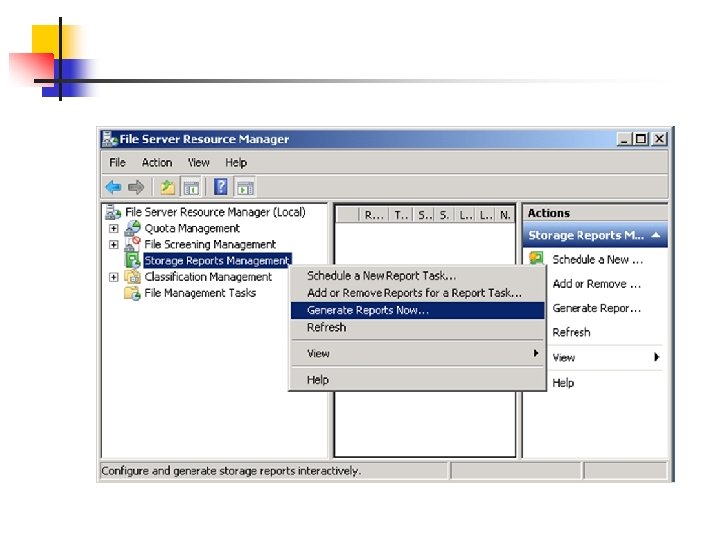Click the blue Help question mark icon

pos(221,187)
